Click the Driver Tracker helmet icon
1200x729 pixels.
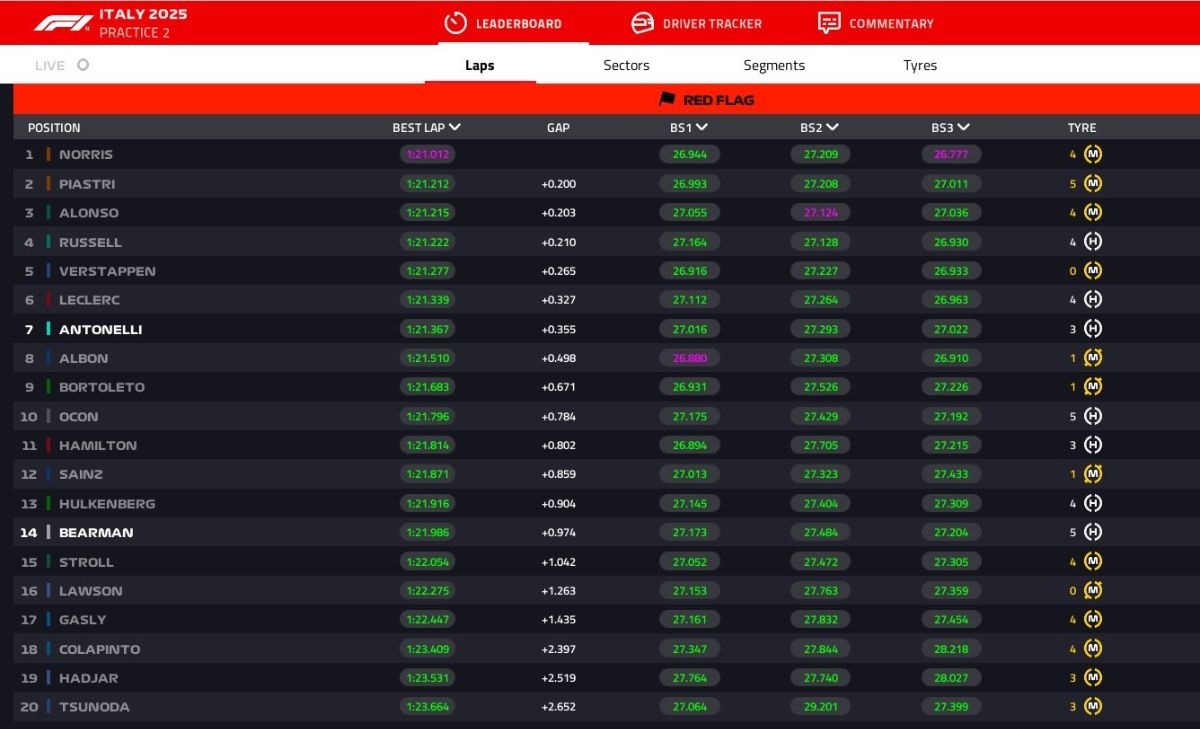pyautogui.click(x=642, y=23)
